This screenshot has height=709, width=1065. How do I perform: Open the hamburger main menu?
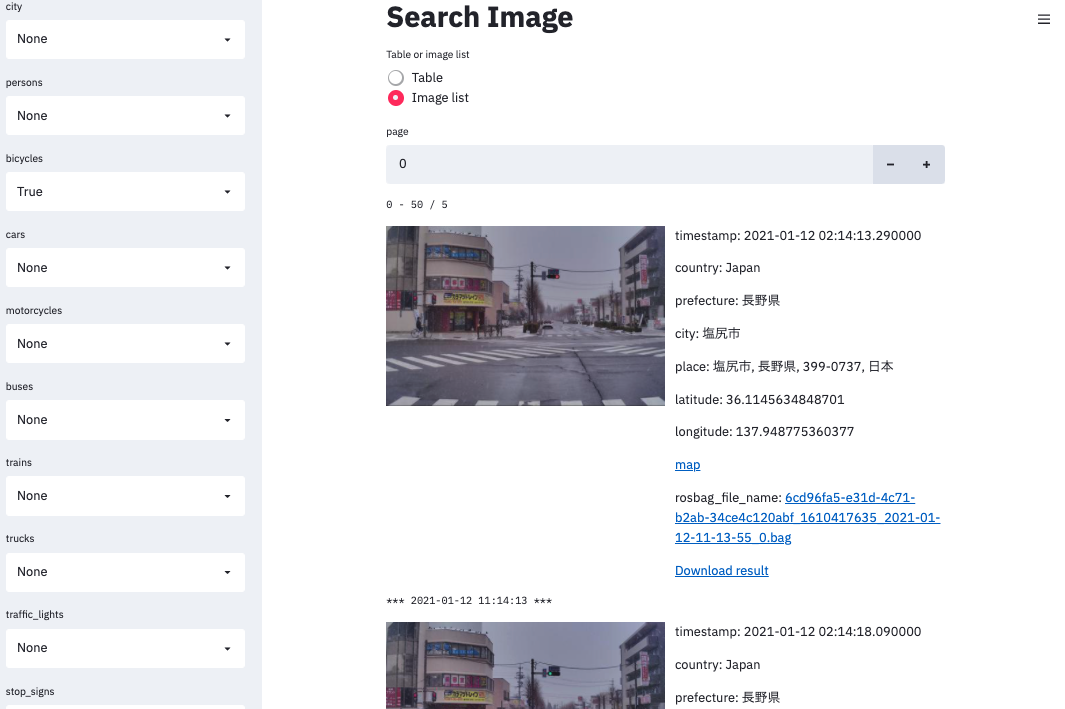[x=1043, y=20]
